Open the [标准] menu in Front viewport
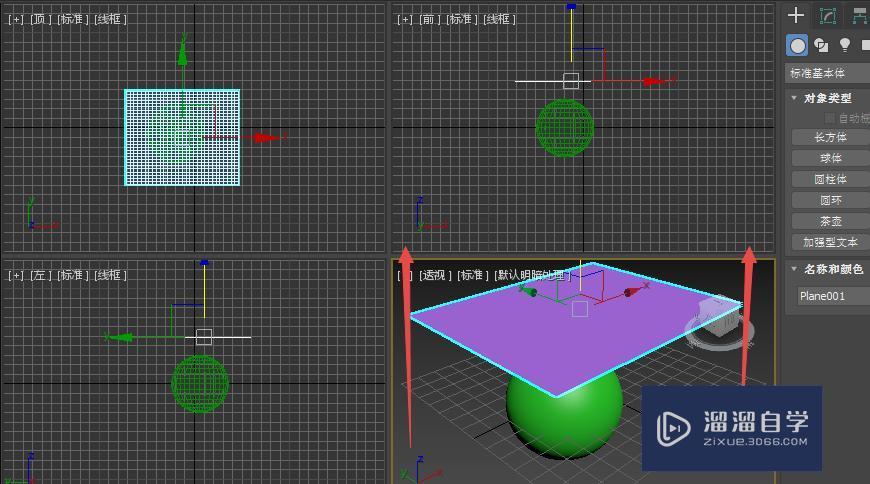Image resolution: width=870 pixels, height=484 pixels. [x=462, y=19]
